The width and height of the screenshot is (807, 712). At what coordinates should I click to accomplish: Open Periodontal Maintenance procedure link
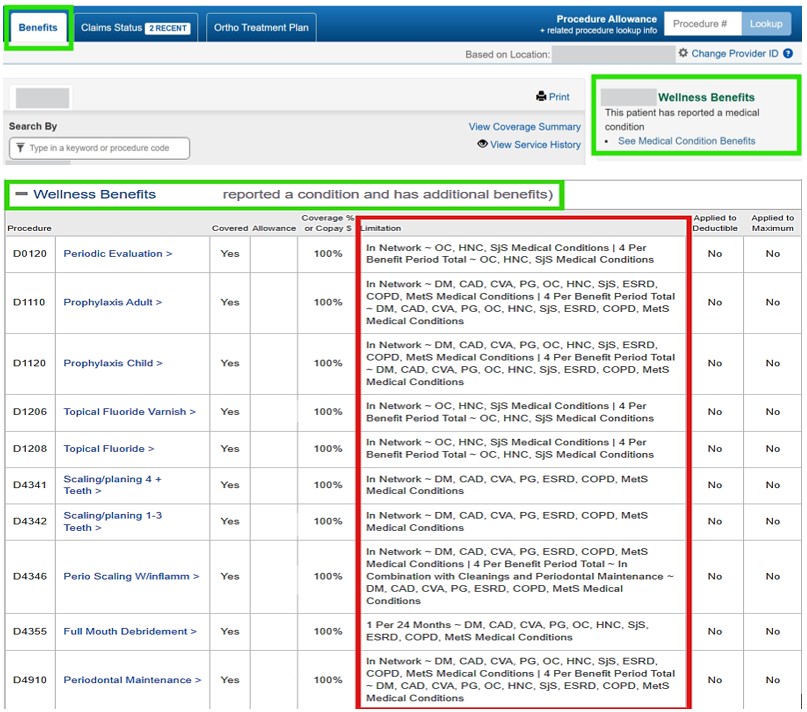(x=132, y=680)
